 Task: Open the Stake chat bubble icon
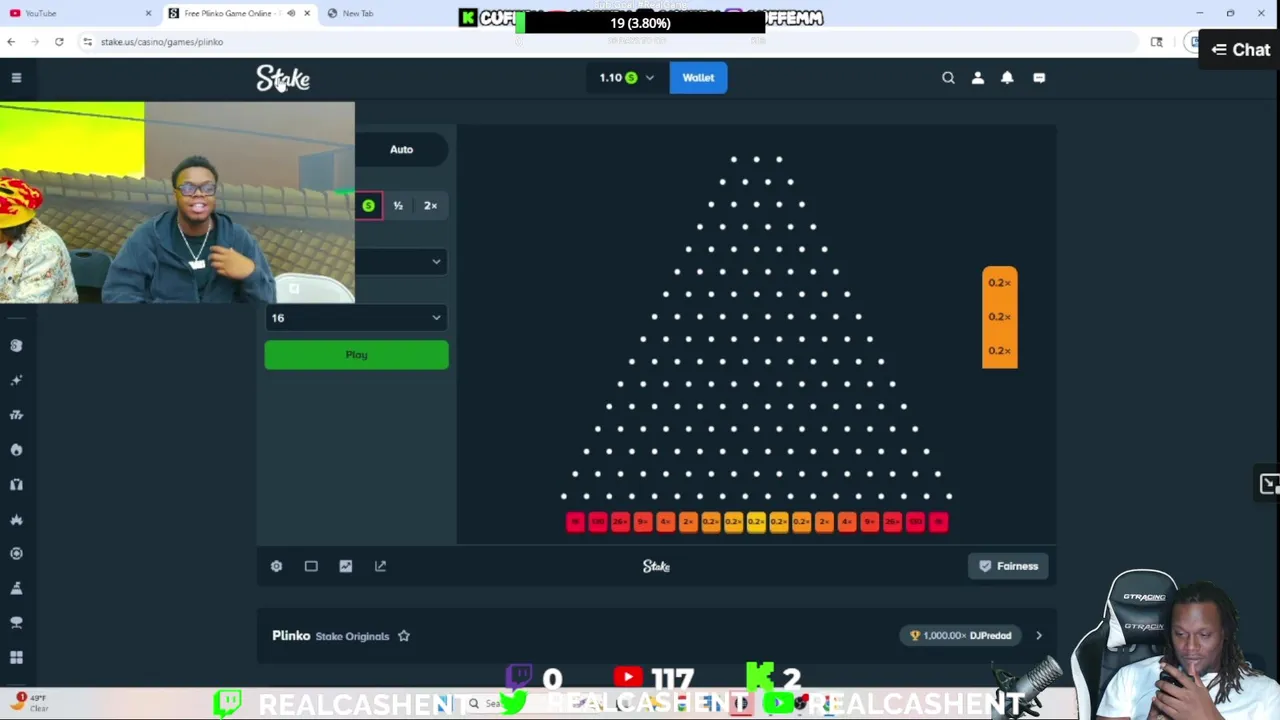pyautogui.click(x=1039, y=77)
